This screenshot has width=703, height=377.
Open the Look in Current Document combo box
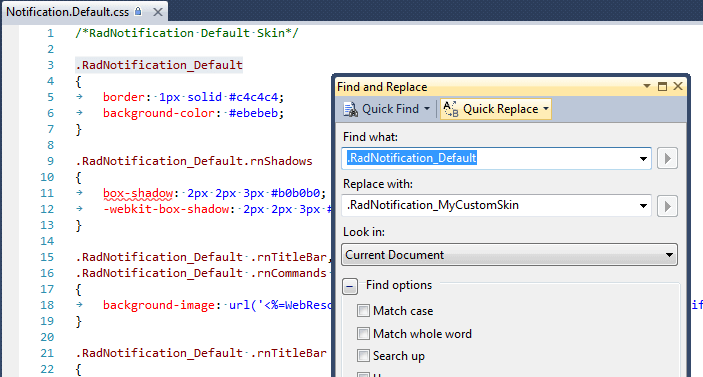click(509, 255)
